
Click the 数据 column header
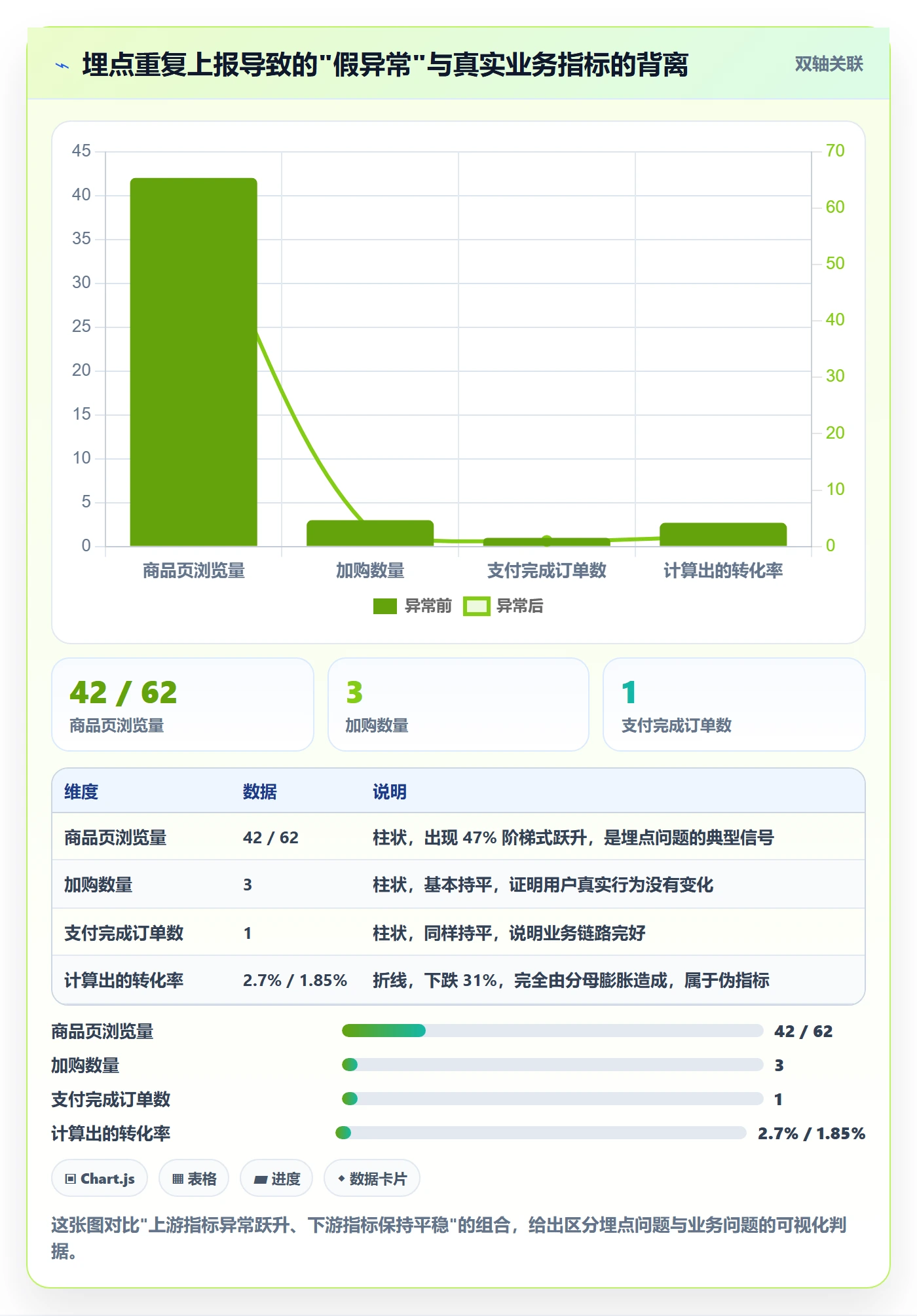[x=260, y=792]
